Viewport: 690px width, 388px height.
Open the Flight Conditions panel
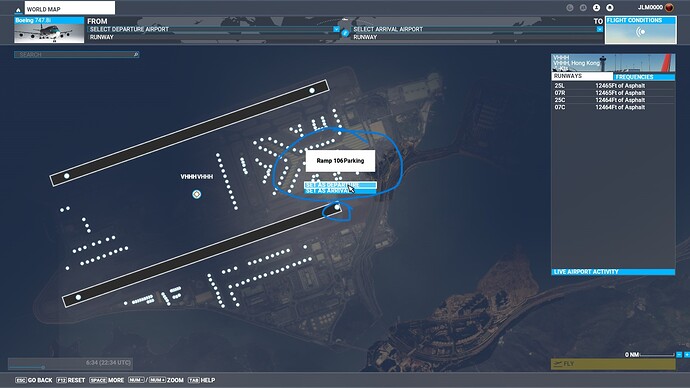[x=641, y=30]
